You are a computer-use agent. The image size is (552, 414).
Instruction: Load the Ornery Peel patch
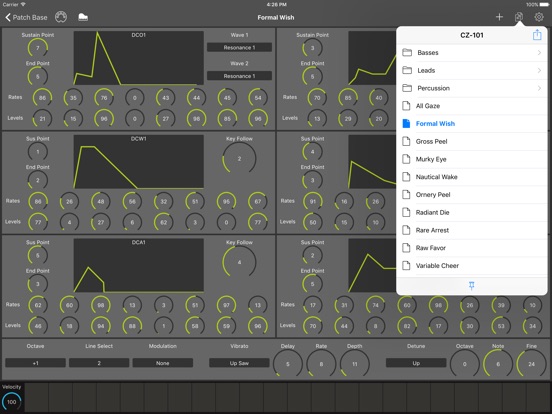point(472,195)
